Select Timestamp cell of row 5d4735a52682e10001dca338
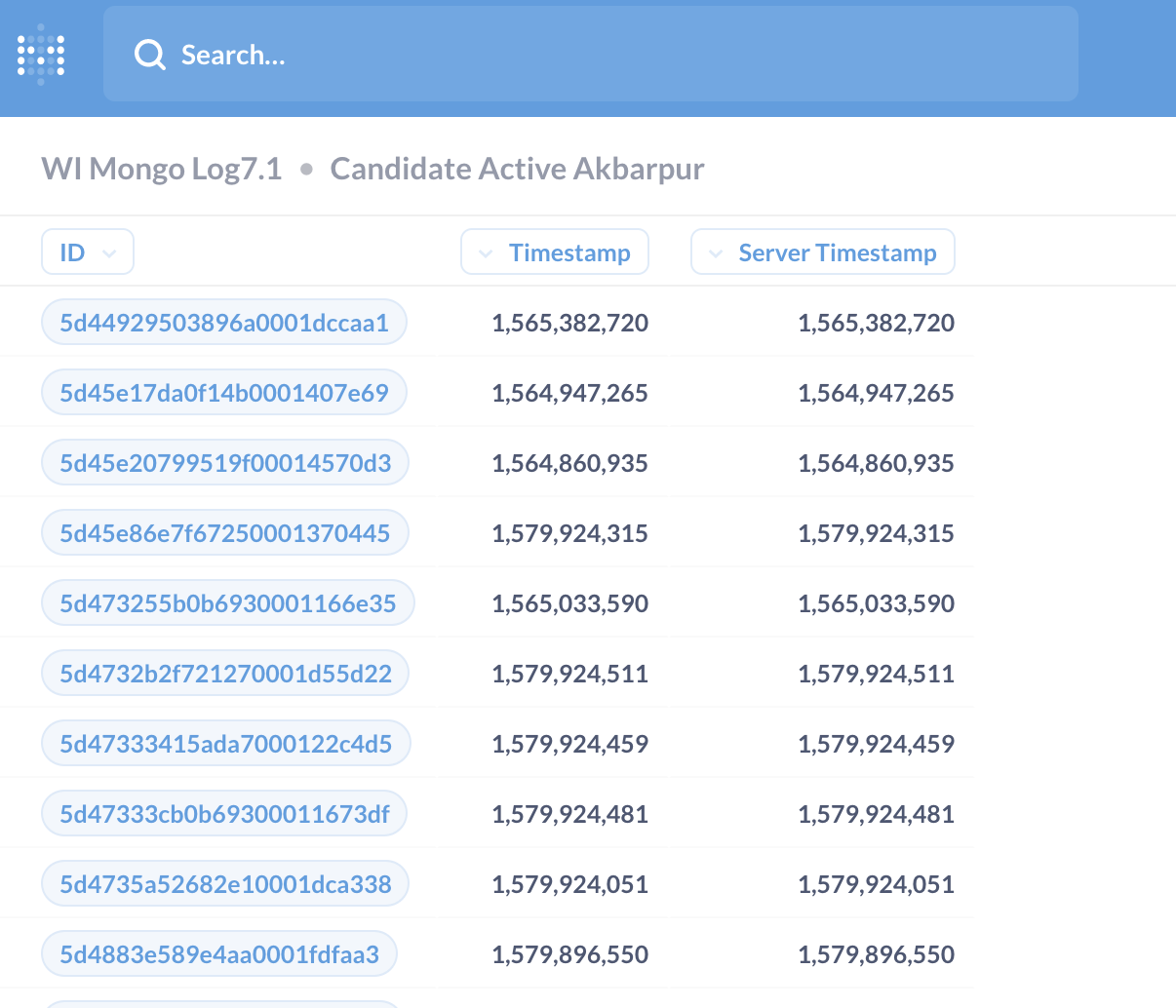Screen dimensions: 1176x1008 pos(570,884)
